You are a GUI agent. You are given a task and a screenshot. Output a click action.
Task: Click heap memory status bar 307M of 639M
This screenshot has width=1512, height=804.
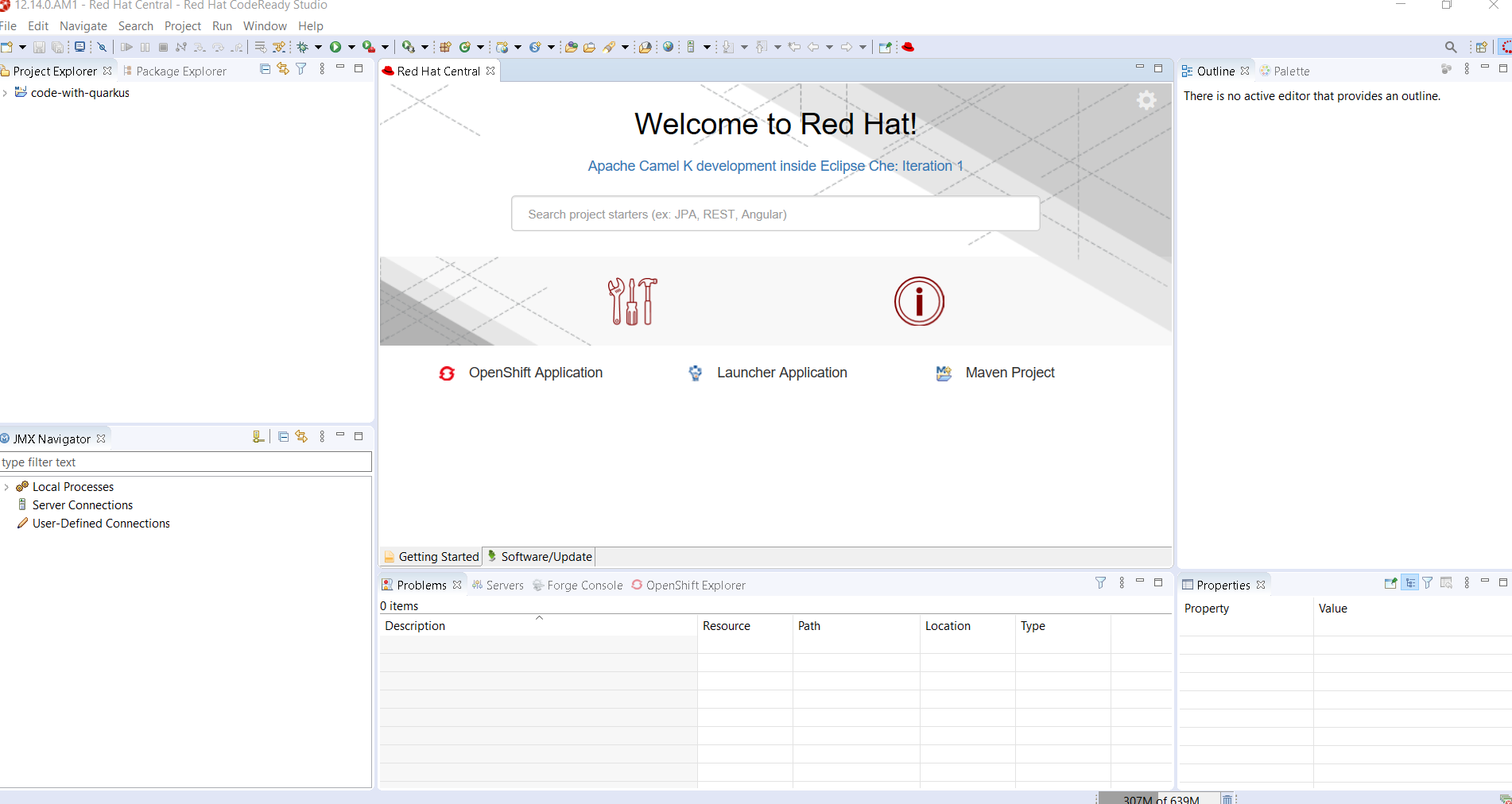coord(1160,798)
